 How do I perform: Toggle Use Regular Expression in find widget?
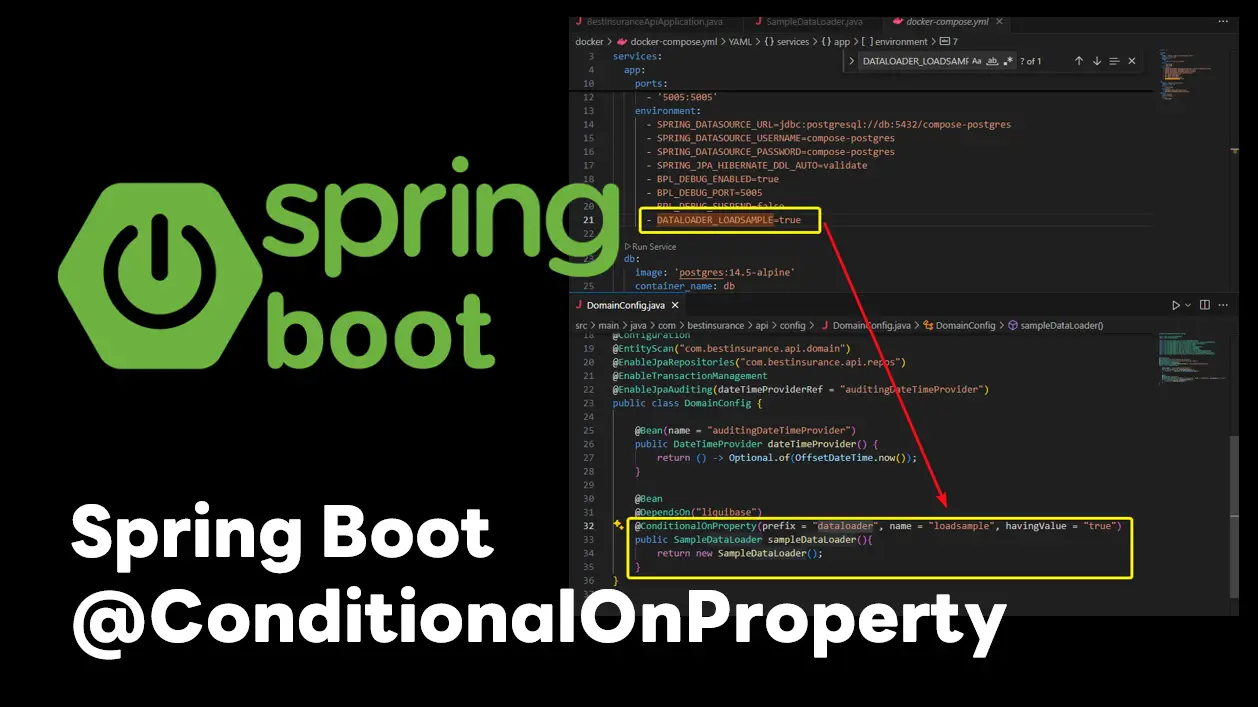(x=1008, y=61)
